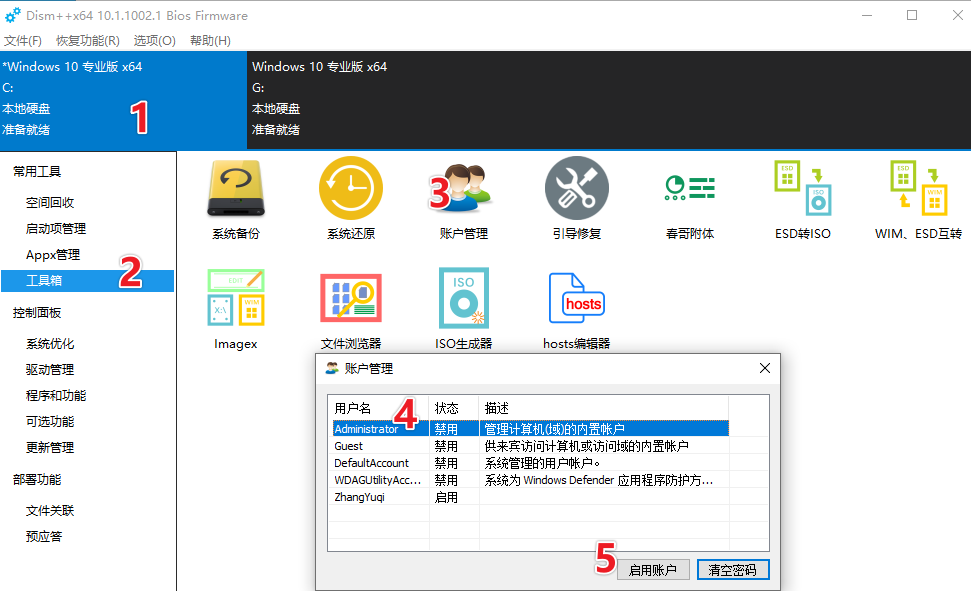Open 更新管理 in the sidebar
Image resolution: width=971 pixels, height=591 pixels.
point(50,448)
